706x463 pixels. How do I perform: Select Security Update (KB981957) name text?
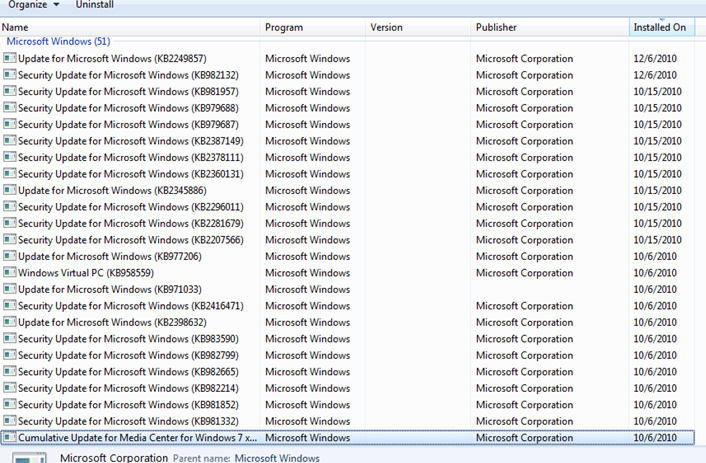pos(128,91)
